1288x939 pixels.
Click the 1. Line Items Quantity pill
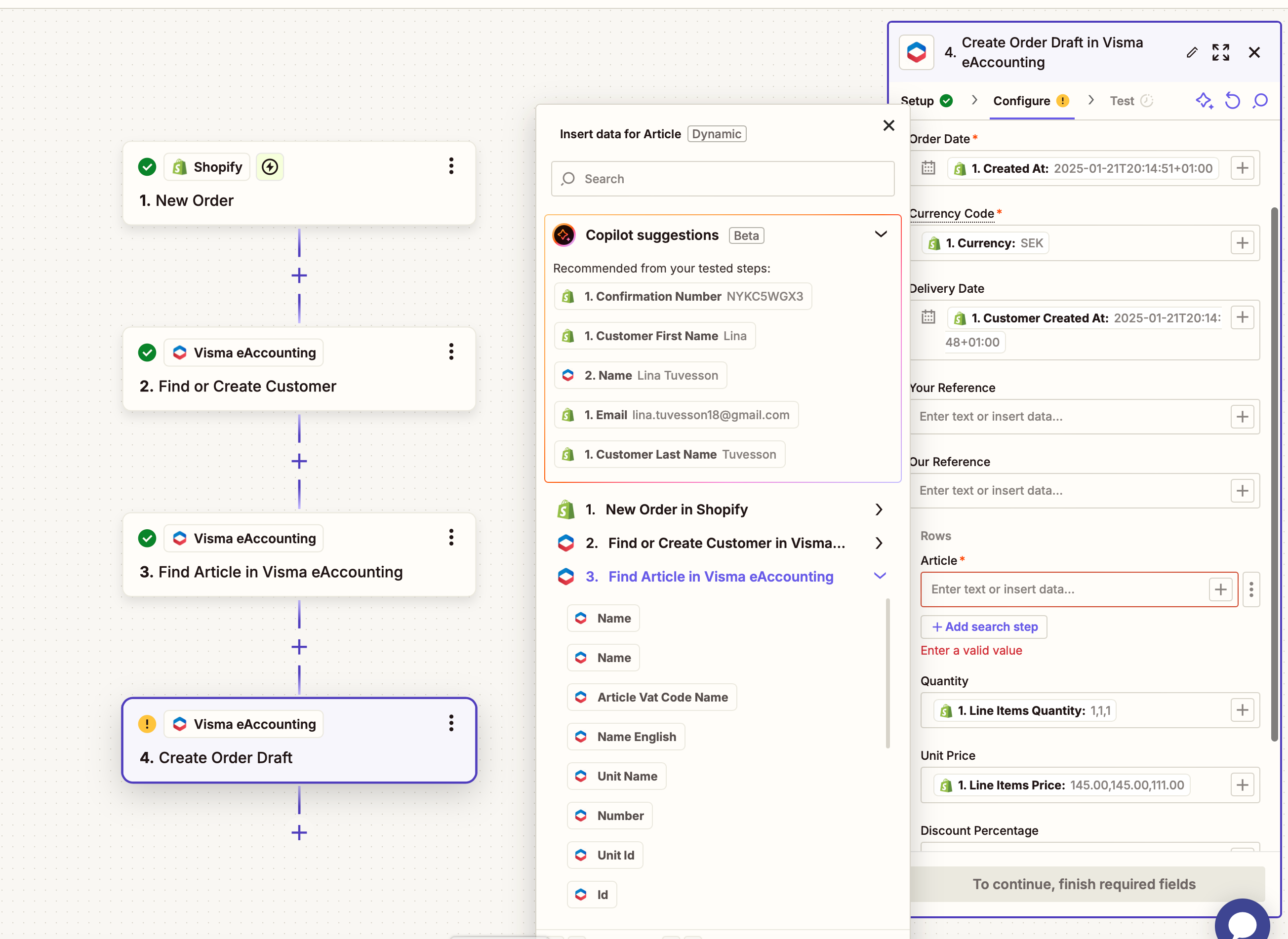1025,710
